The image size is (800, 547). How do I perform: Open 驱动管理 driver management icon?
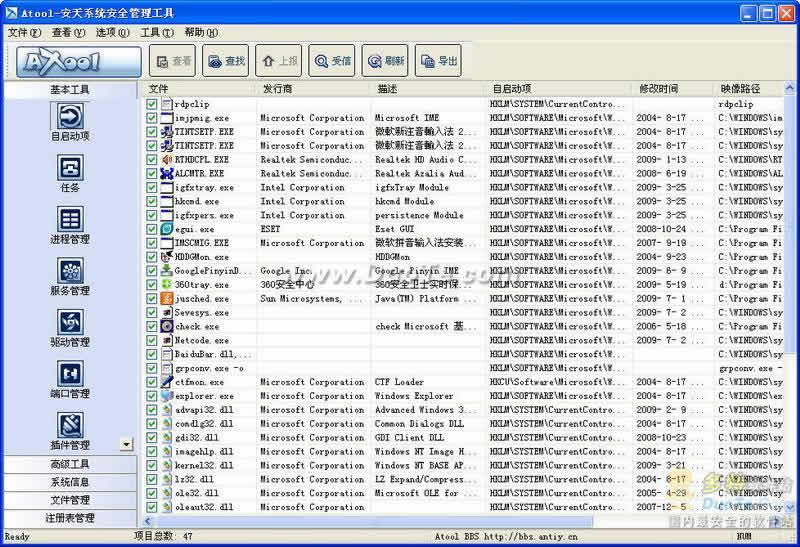point(70,322)
